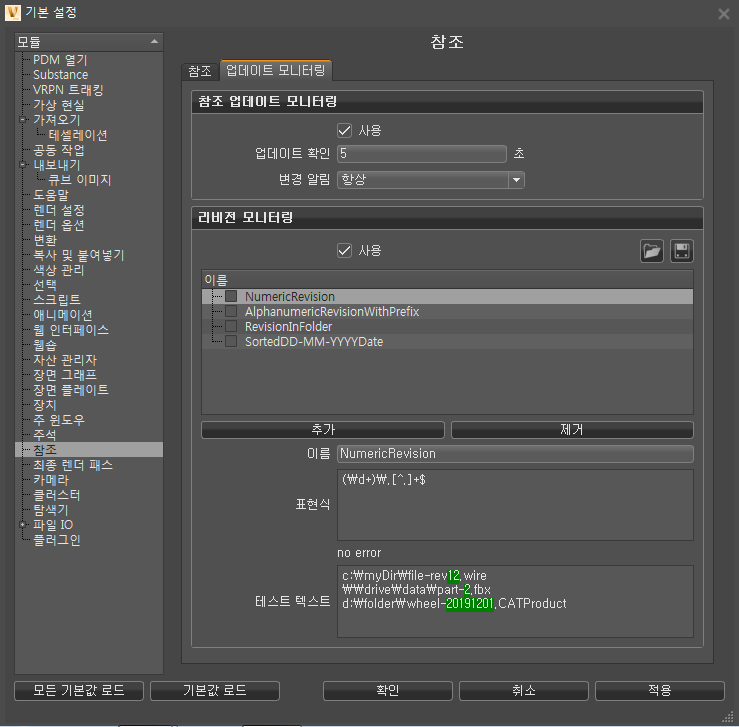The image size is (739, 727).
Task: Switch to the 참조 tab
Action: [200, 71]
